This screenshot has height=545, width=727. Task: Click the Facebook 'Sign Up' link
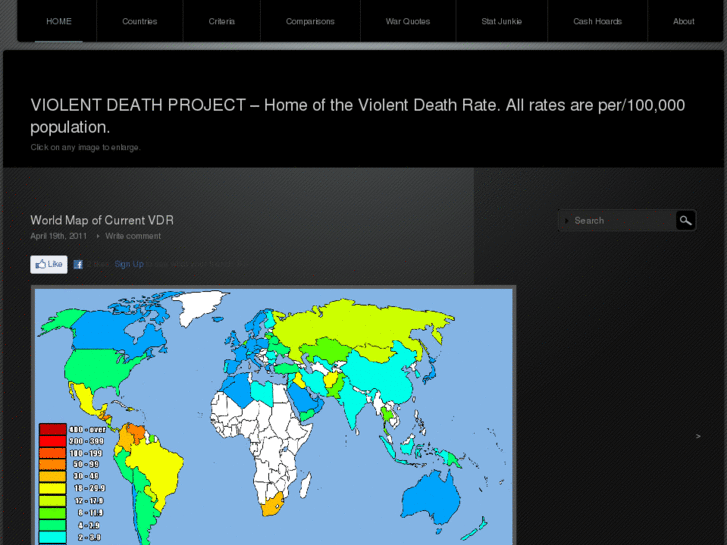click(129, 264)
